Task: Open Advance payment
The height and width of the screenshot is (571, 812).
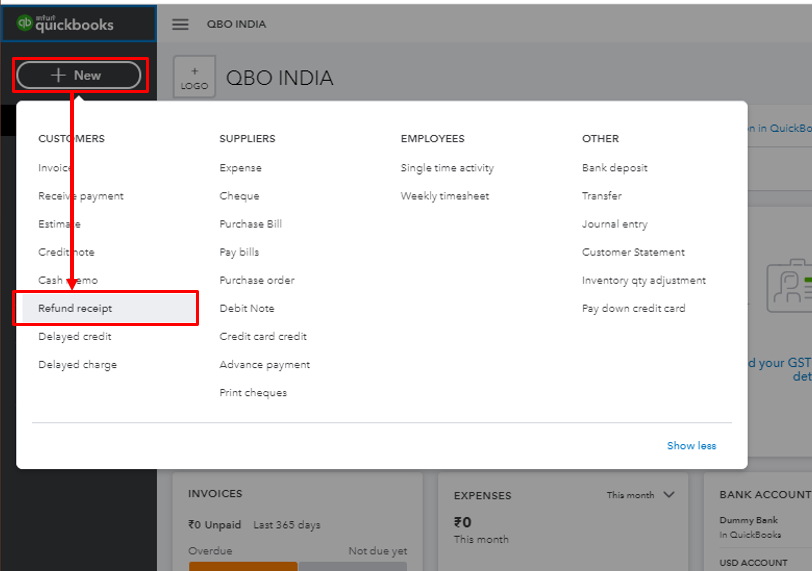Action: point(265,364)
